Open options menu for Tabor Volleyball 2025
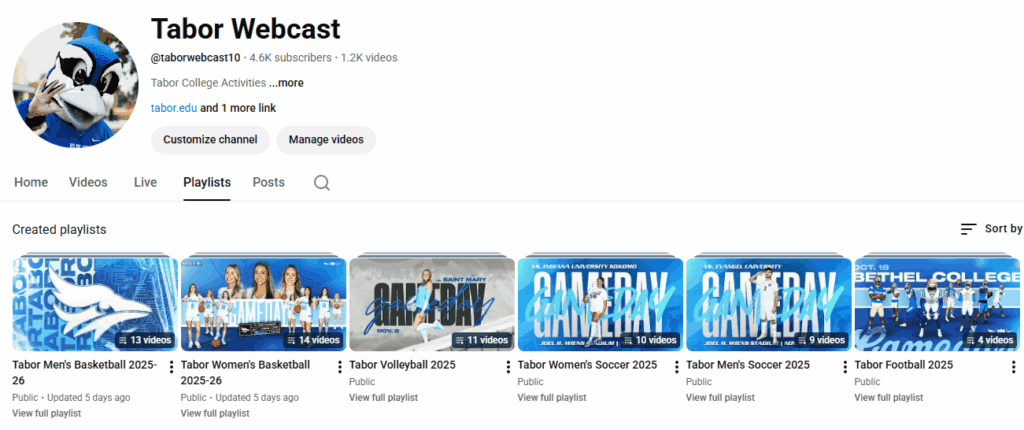Viewport: 1024px width, 430px height. (508, 367)
